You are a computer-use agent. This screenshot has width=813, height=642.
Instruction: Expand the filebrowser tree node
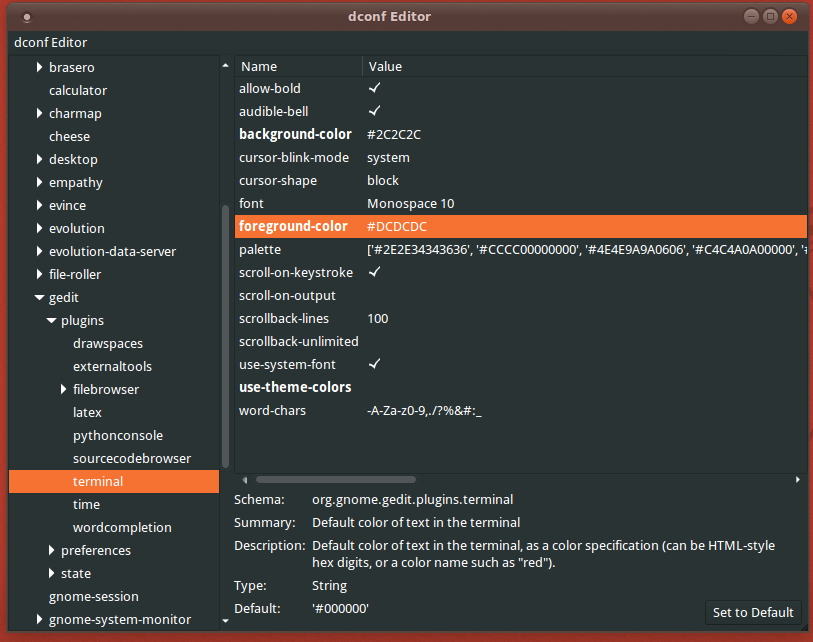(x=63, y=389)
